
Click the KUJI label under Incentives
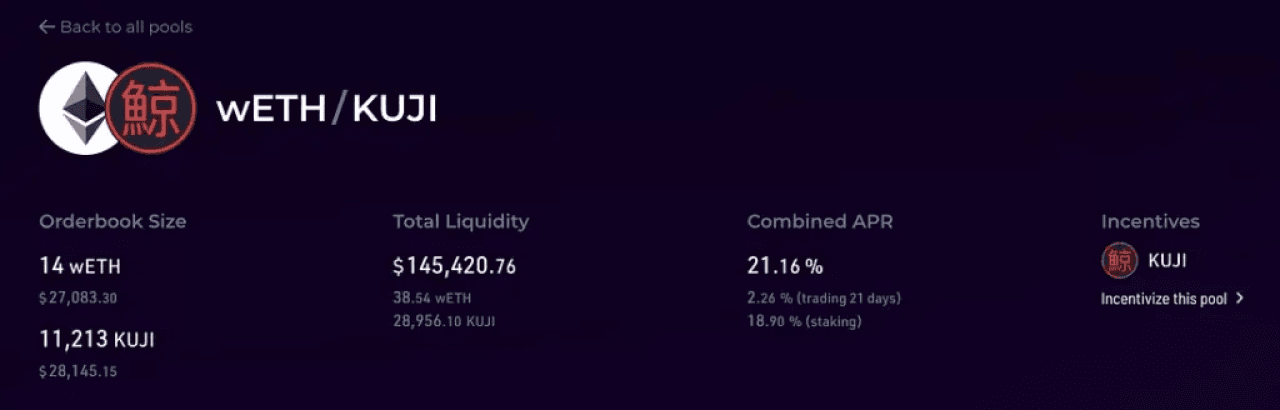coord(1167,262)
